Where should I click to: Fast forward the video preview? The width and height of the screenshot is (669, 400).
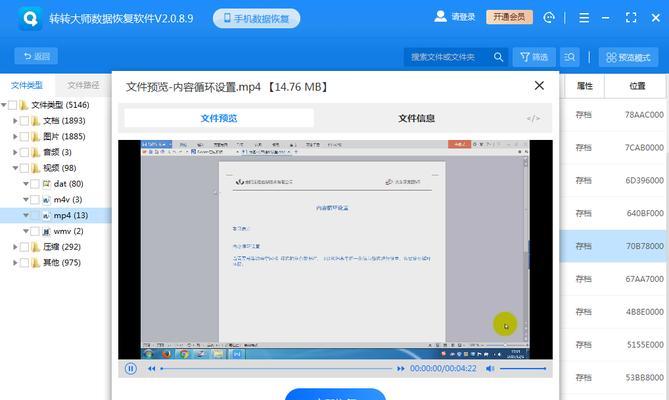pos(400,368)
